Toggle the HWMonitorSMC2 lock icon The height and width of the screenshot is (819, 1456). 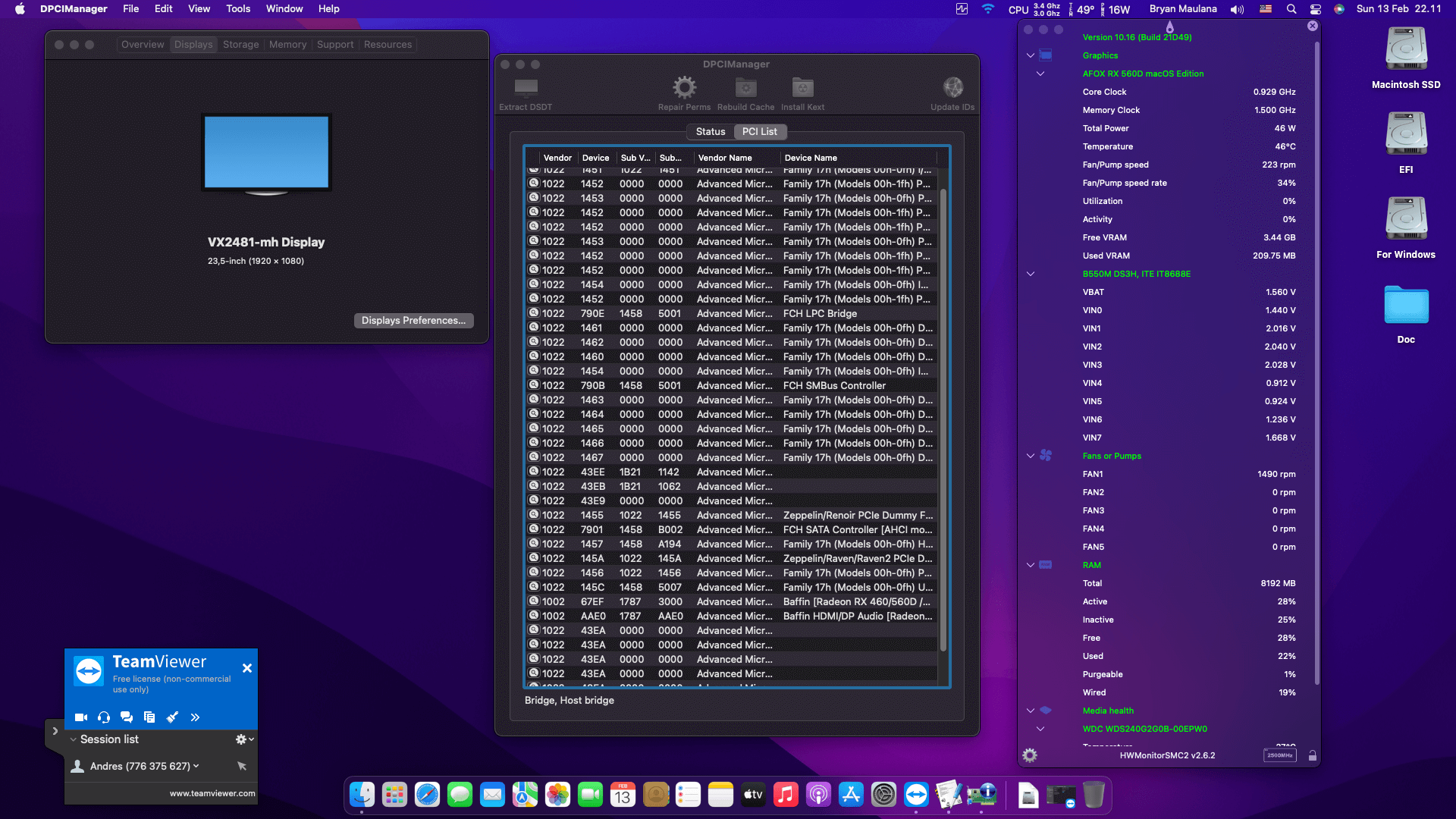tap(1312, 755)
